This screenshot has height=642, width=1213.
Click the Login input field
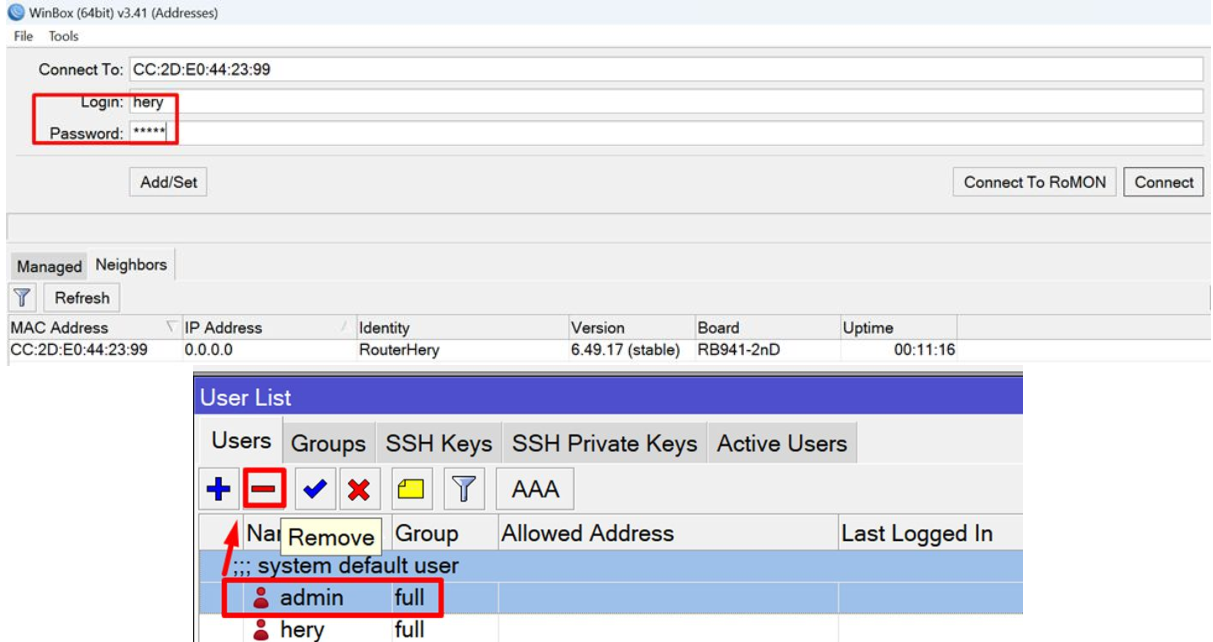click(x=666, y=101)
